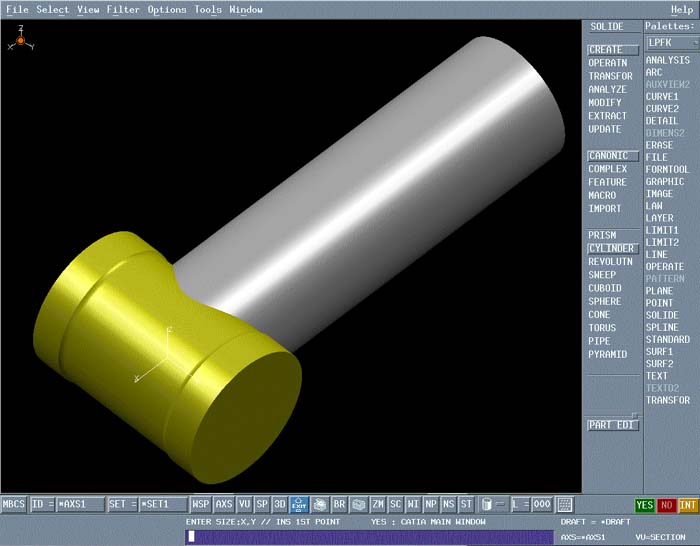Click the green YES button
Image resolution: width=700 pixels, height=546 pixels.
[x=645, y=505]
